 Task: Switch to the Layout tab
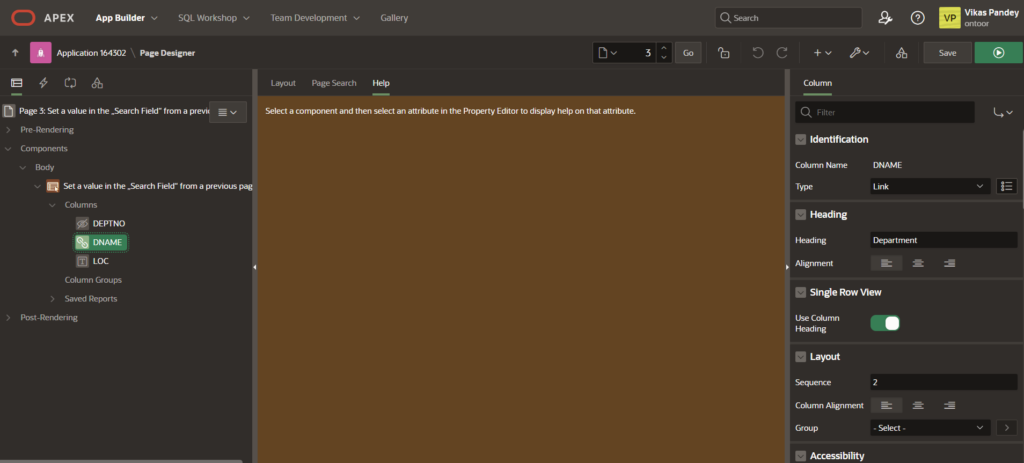(283, 83)
